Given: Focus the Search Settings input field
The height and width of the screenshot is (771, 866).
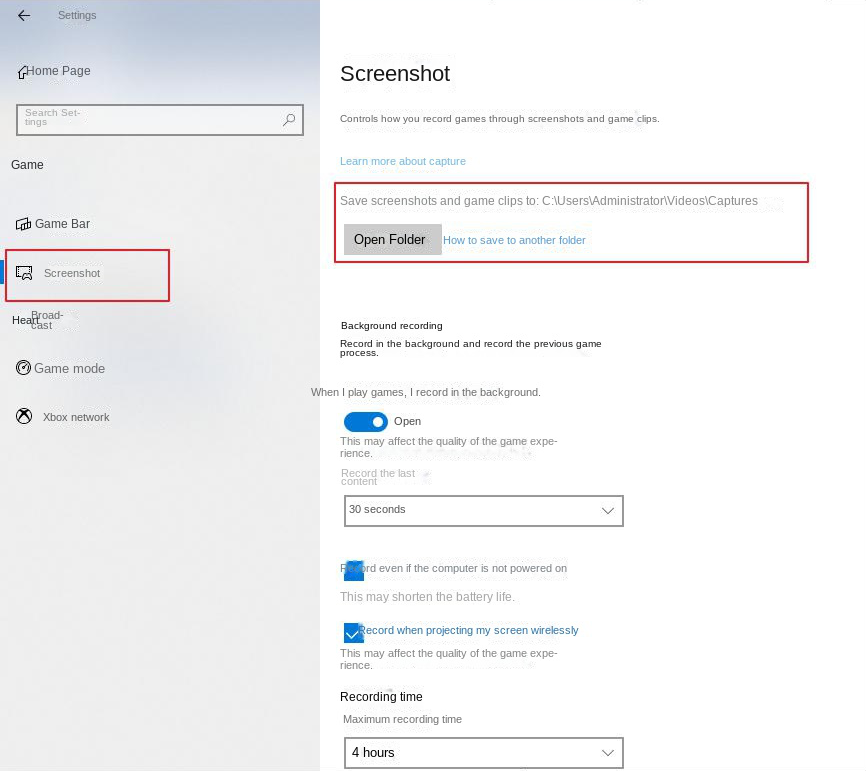Looking at the screenshot, I should 150,120.
